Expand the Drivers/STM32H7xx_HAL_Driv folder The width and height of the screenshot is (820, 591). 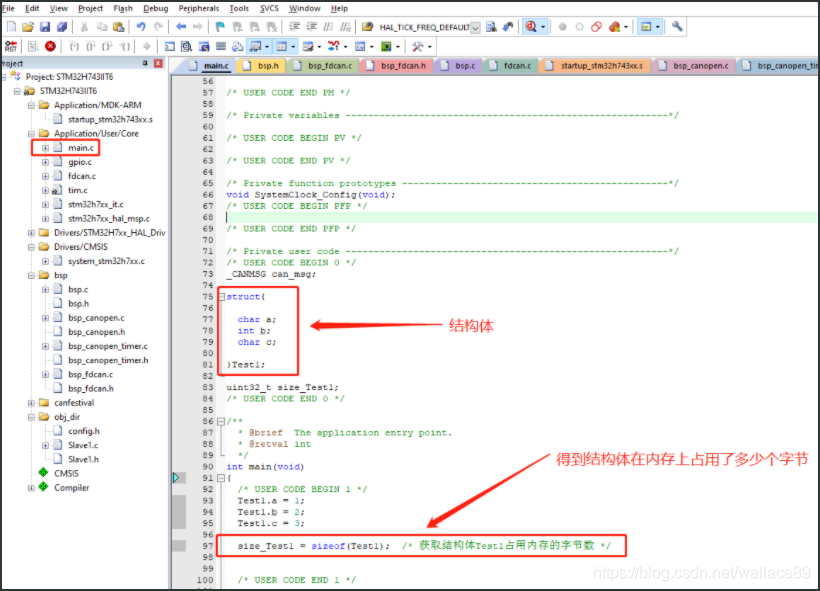31,233
